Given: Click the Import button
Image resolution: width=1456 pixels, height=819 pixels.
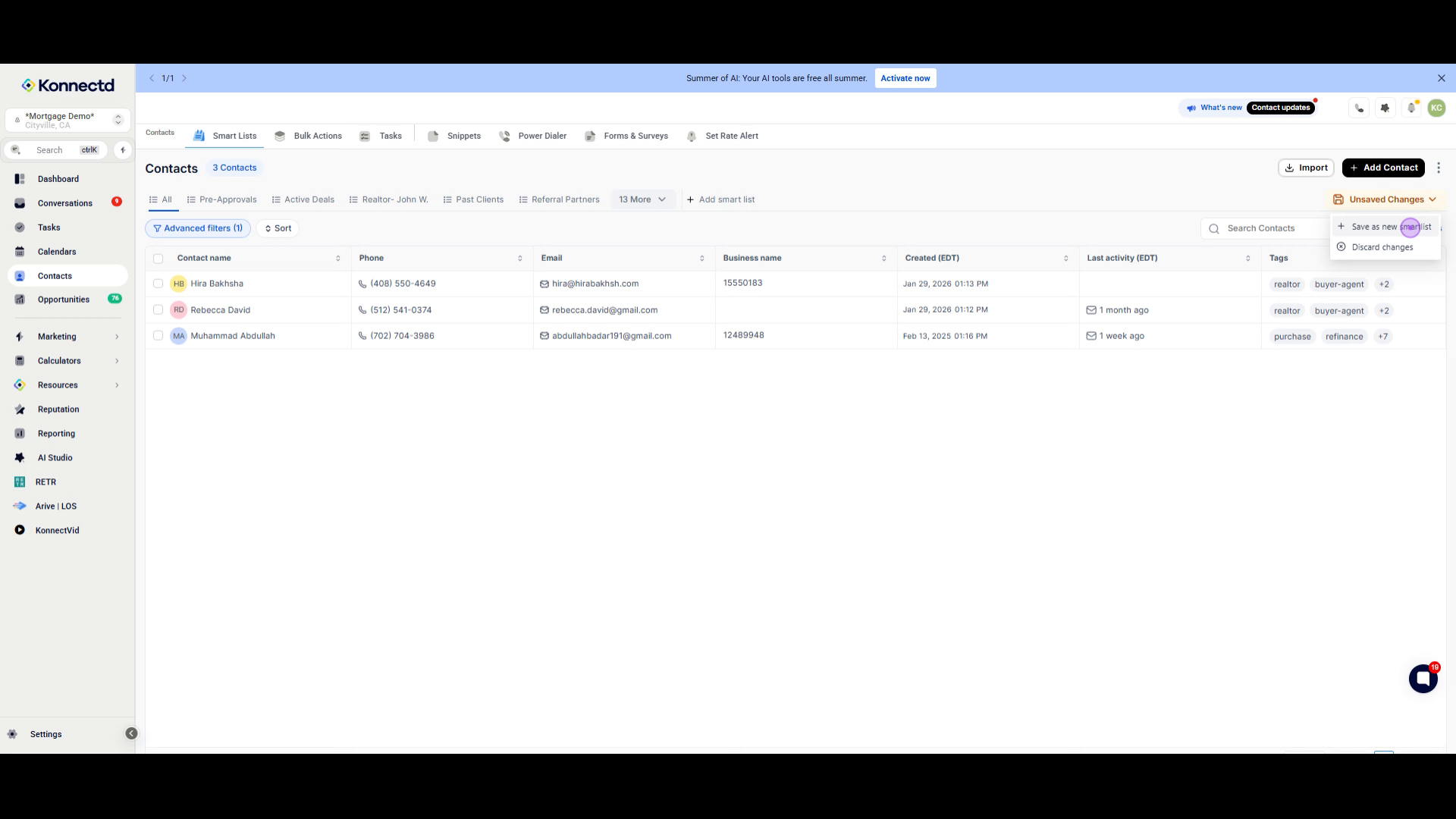Looking at the screenshot, I should point(1306,168).
